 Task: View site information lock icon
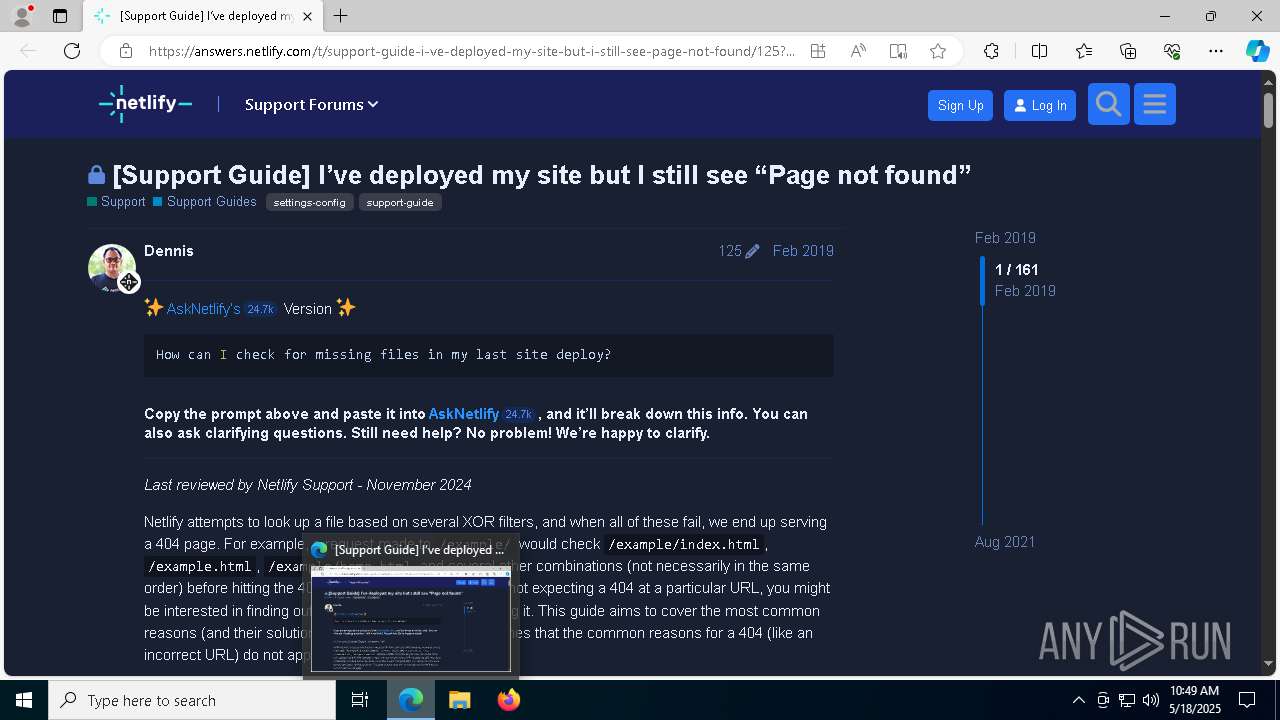125,51
